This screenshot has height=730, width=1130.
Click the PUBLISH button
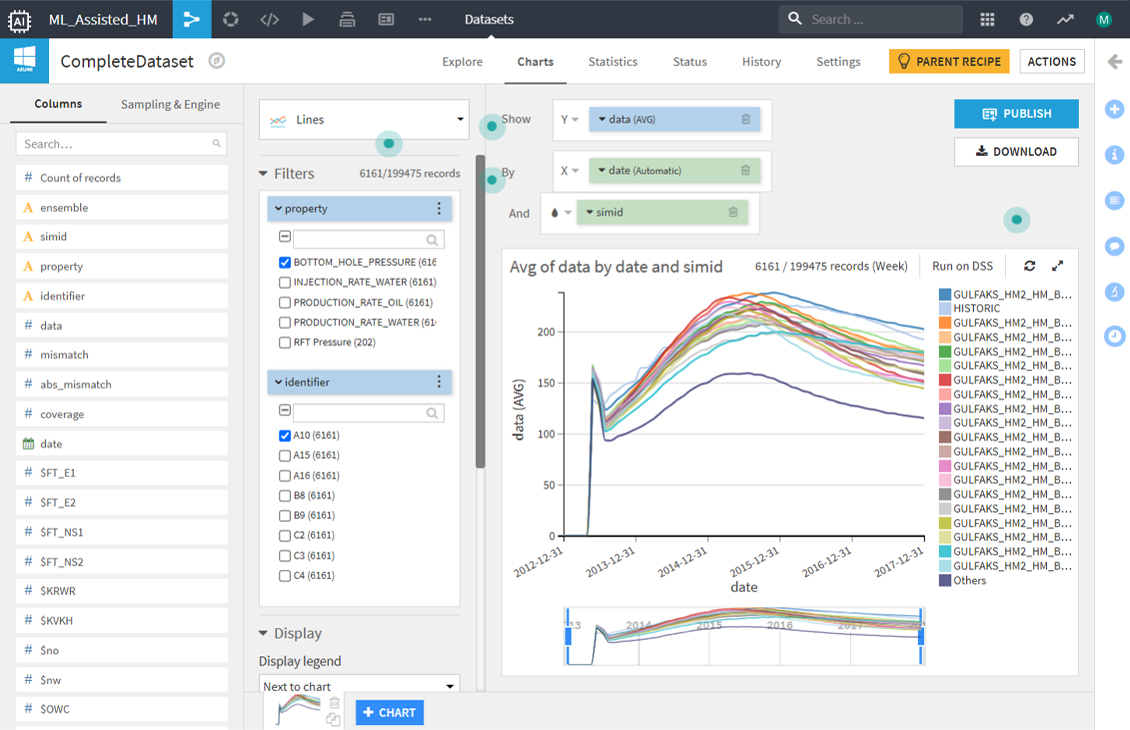[1016, 114]
